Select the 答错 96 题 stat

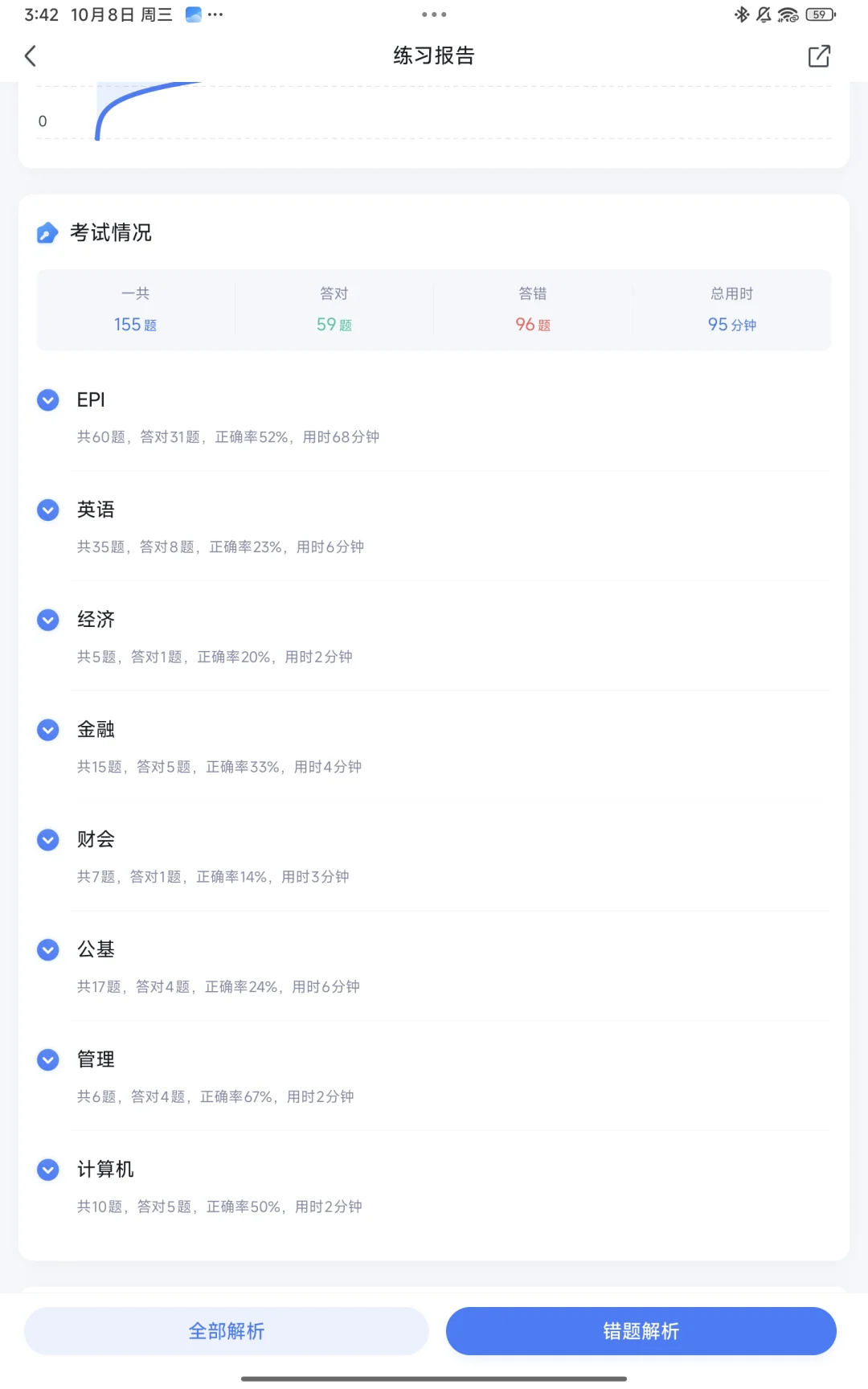click(533, 311)
